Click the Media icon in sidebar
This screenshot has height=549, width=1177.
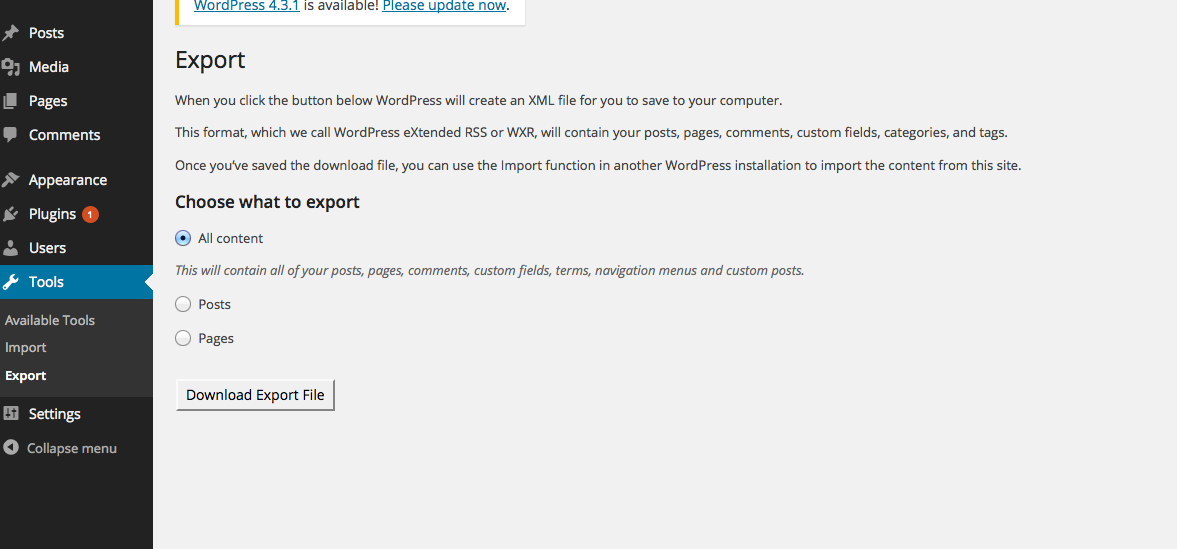(11, 67)
